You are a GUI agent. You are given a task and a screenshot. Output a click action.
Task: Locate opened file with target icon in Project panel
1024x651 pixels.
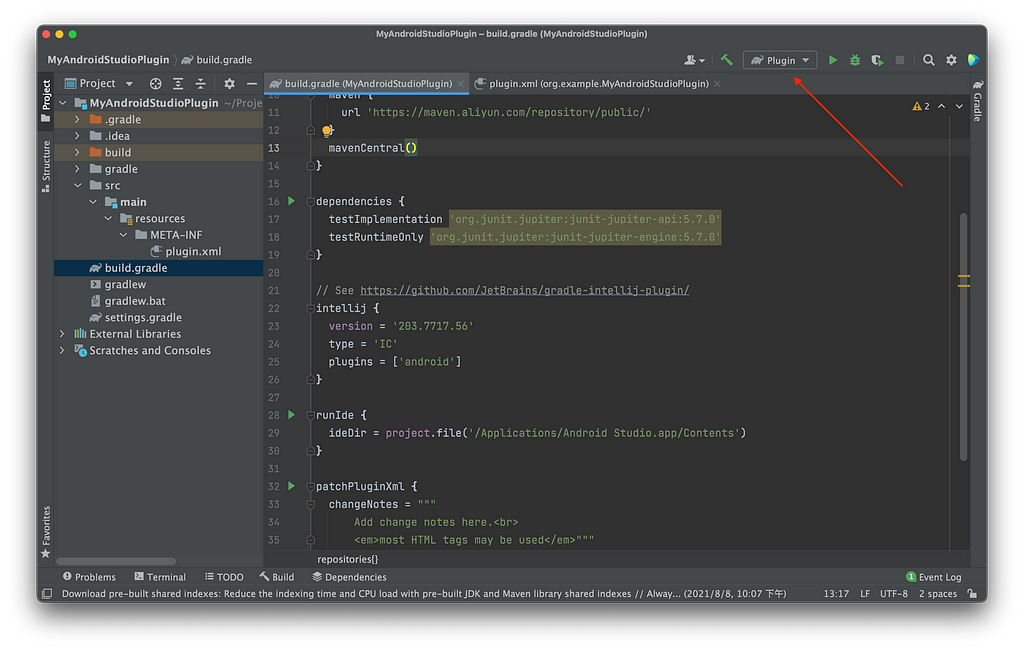tap(155, 84)
